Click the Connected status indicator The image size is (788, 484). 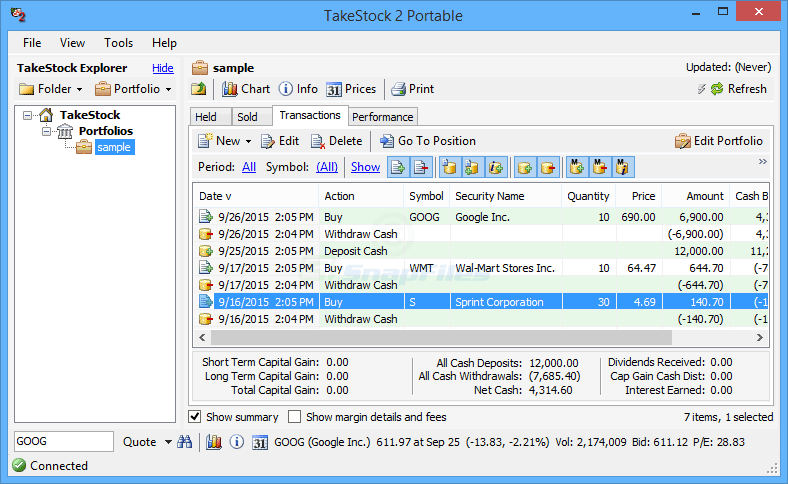tap(50, 466)
